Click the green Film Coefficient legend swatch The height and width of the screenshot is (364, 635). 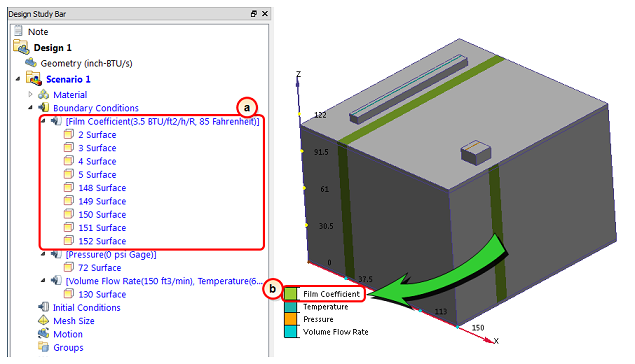(290, 294)
